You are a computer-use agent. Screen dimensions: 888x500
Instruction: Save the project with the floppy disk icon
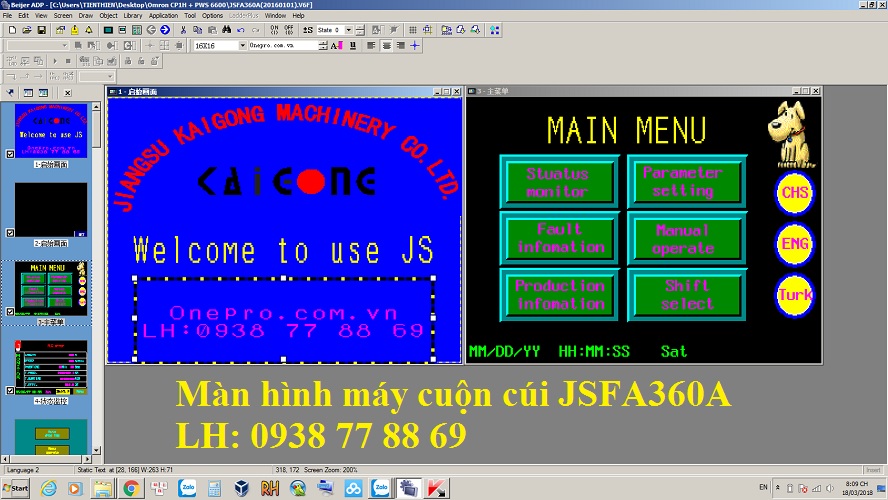pos(41,30)
